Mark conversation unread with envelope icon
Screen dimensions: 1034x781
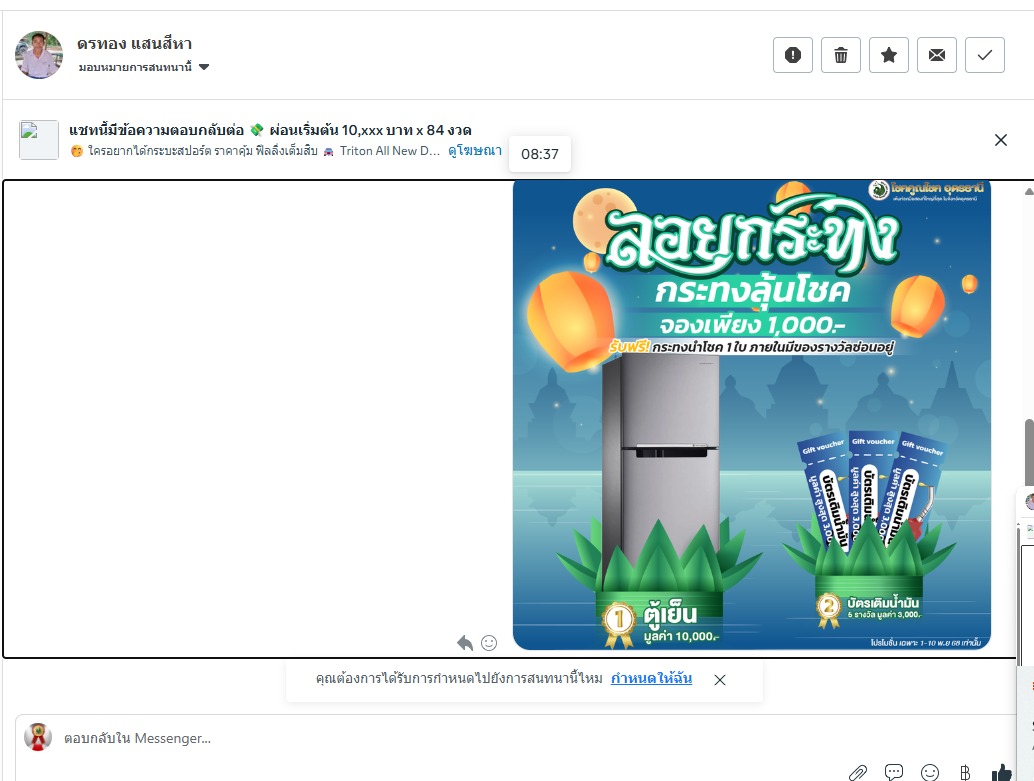(x=936, y=55)
